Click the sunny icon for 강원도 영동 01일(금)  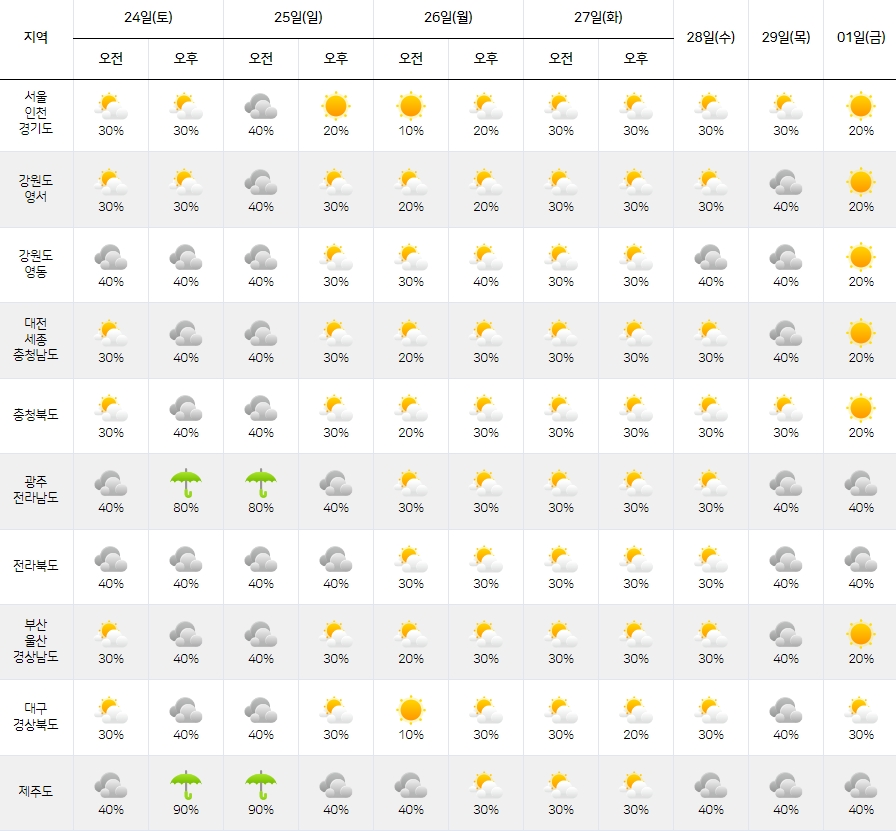pyautogui.click(x=861, y=257)
